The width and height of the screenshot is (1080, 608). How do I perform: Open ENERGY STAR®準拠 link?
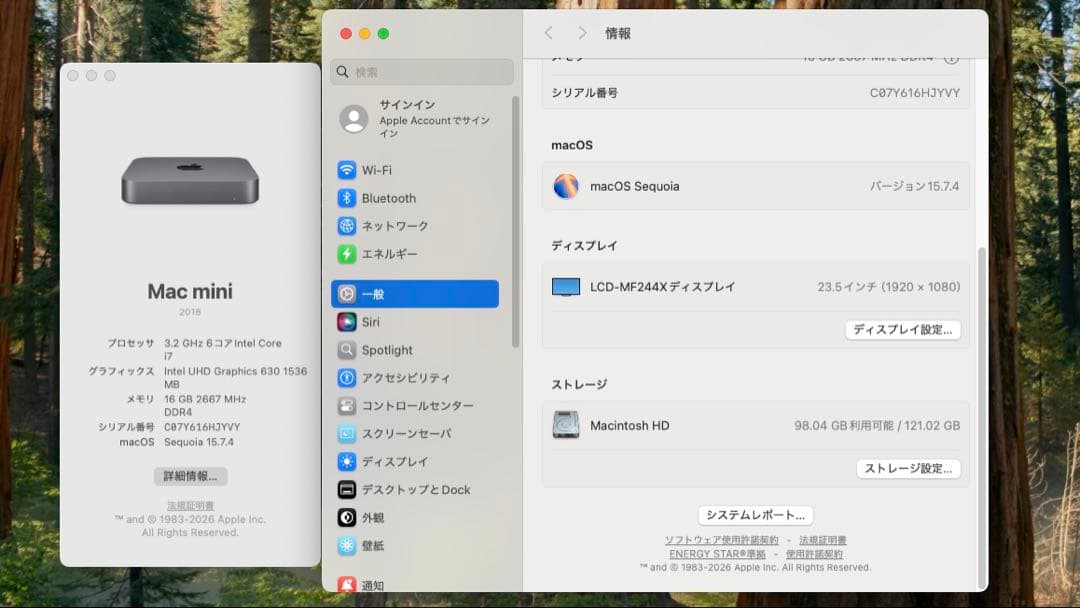[x=717, y=554]
